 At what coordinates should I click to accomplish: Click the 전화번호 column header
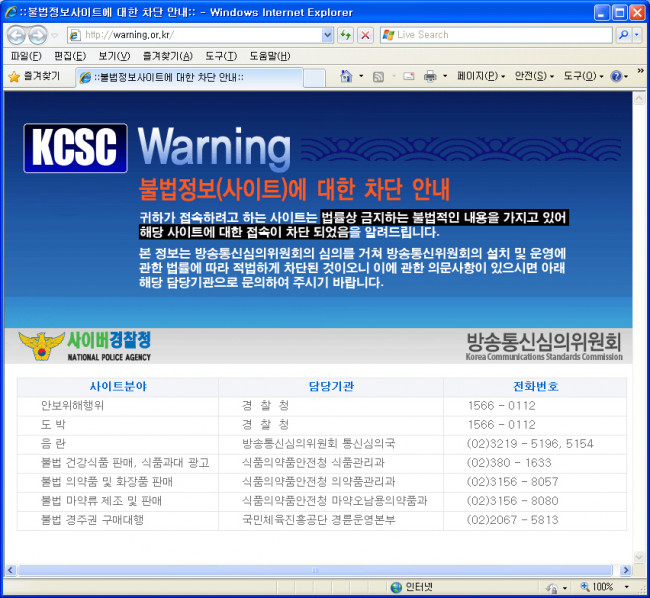coord(536,386)
